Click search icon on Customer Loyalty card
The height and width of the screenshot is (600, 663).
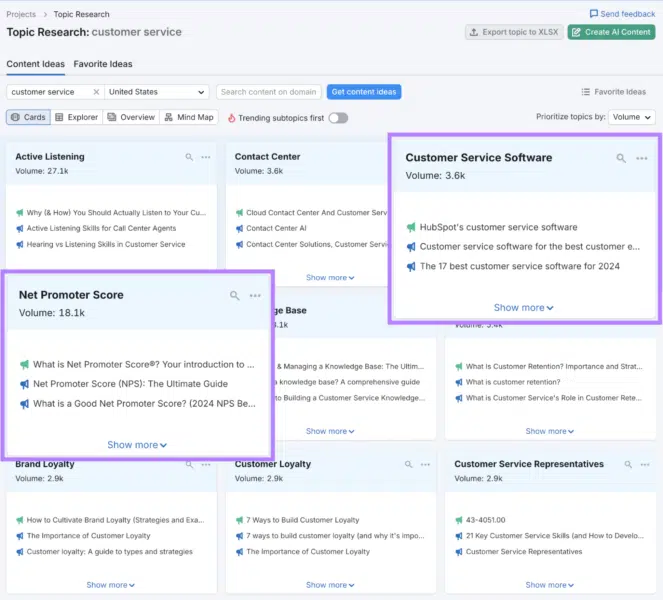(408, 464)
